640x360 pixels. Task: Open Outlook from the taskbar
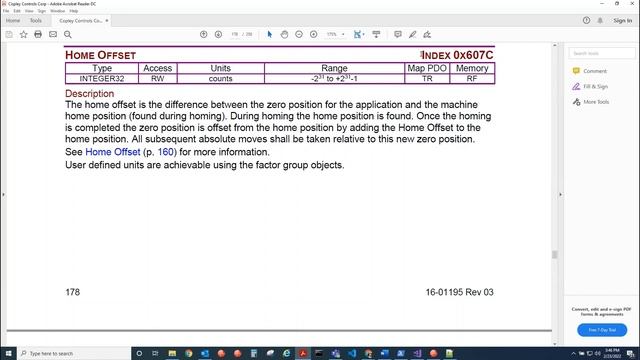[205, 353]
